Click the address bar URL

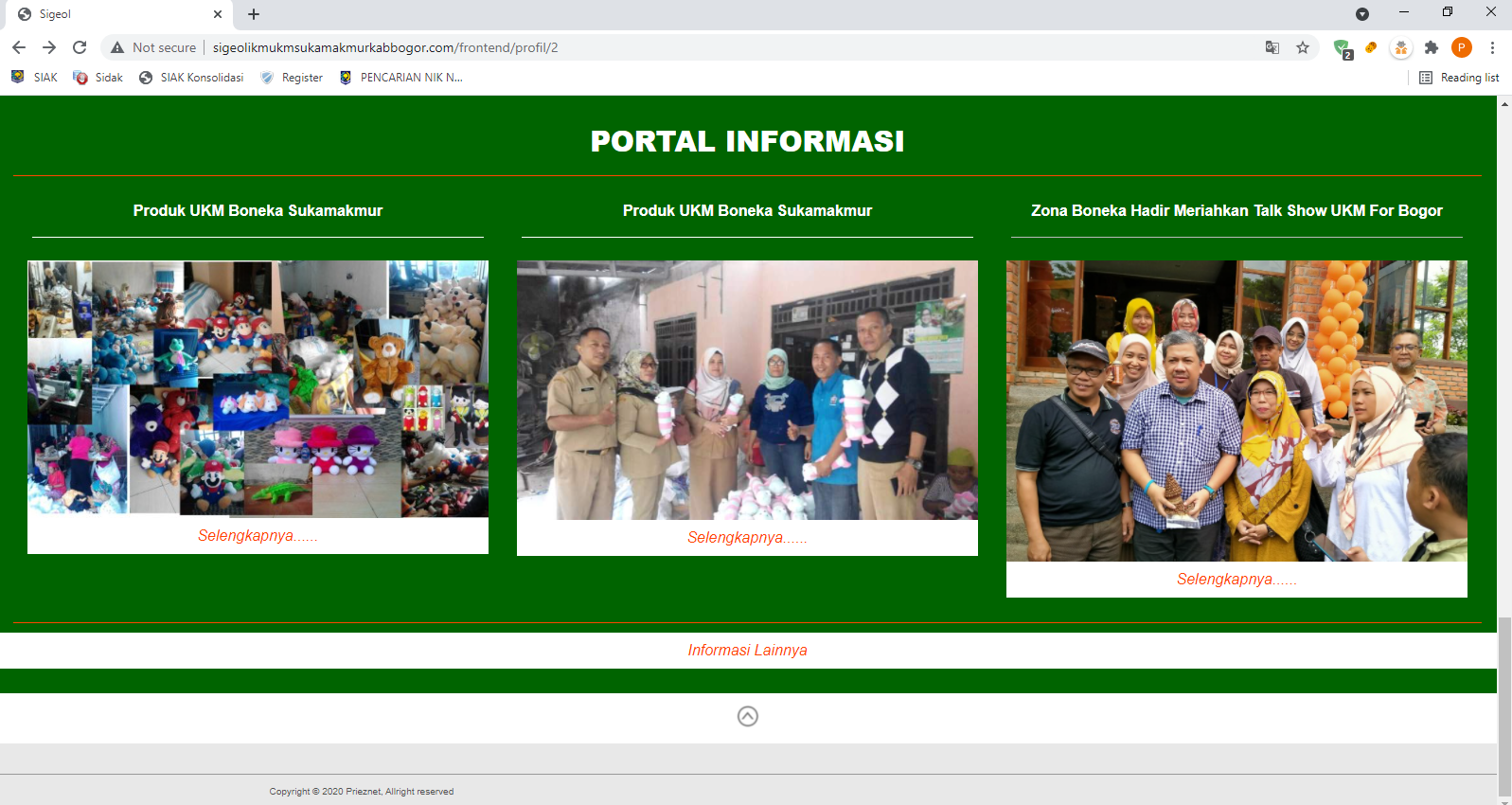click(x=385, y=47)
